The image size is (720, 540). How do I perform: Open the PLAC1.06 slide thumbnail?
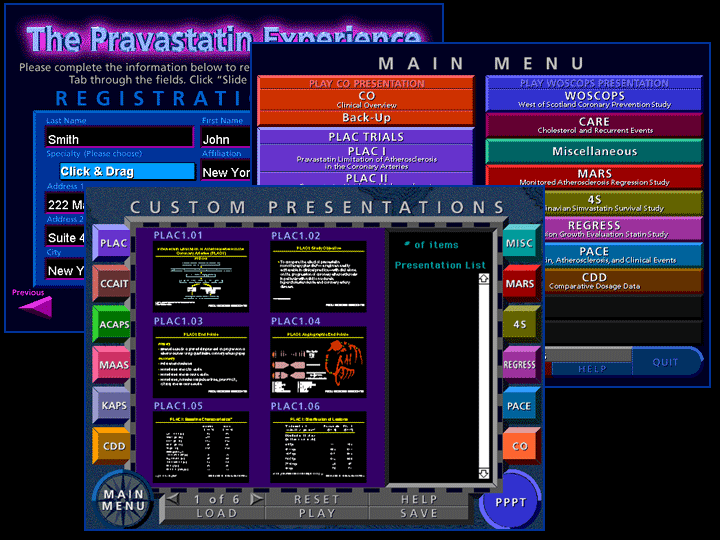point(318,447)
